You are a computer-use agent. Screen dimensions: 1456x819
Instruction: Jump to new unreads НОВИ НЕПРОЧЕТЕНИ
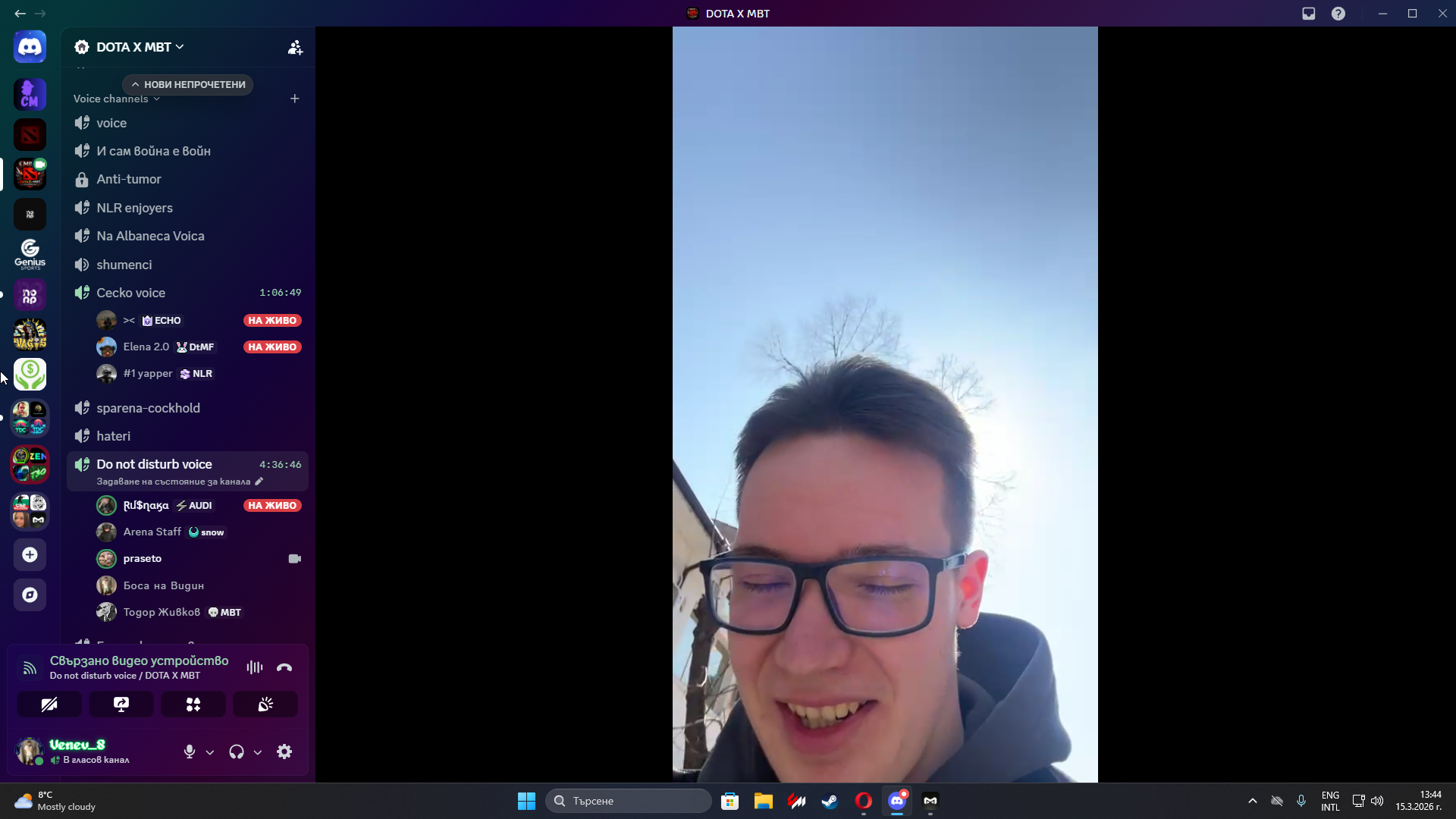coord(188,84)
